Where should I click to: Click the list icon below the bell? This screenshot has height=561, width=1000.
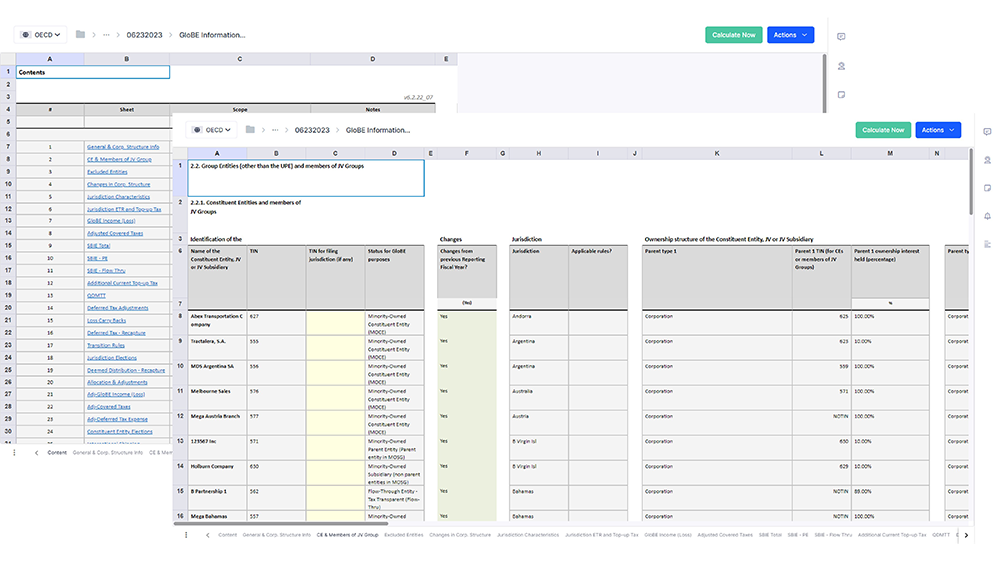(x=987, y=244)
